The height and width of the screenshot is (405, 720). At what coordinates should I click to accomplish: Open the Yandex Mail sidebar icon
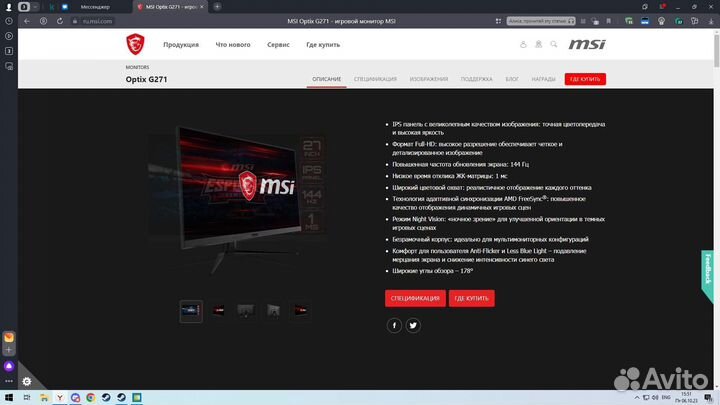point(9,337)
